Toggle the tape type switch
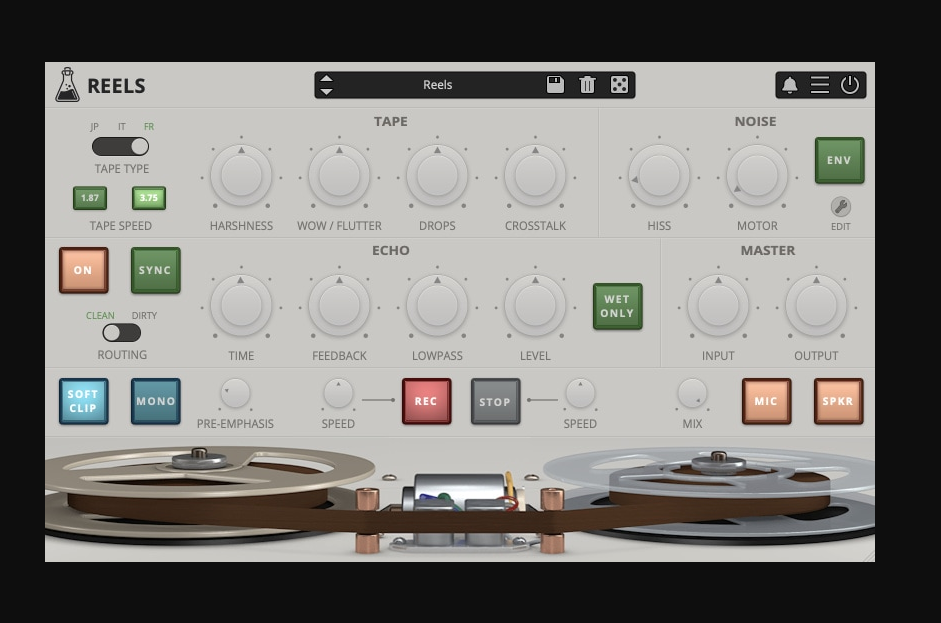941x623 pixels. point(121,147)
